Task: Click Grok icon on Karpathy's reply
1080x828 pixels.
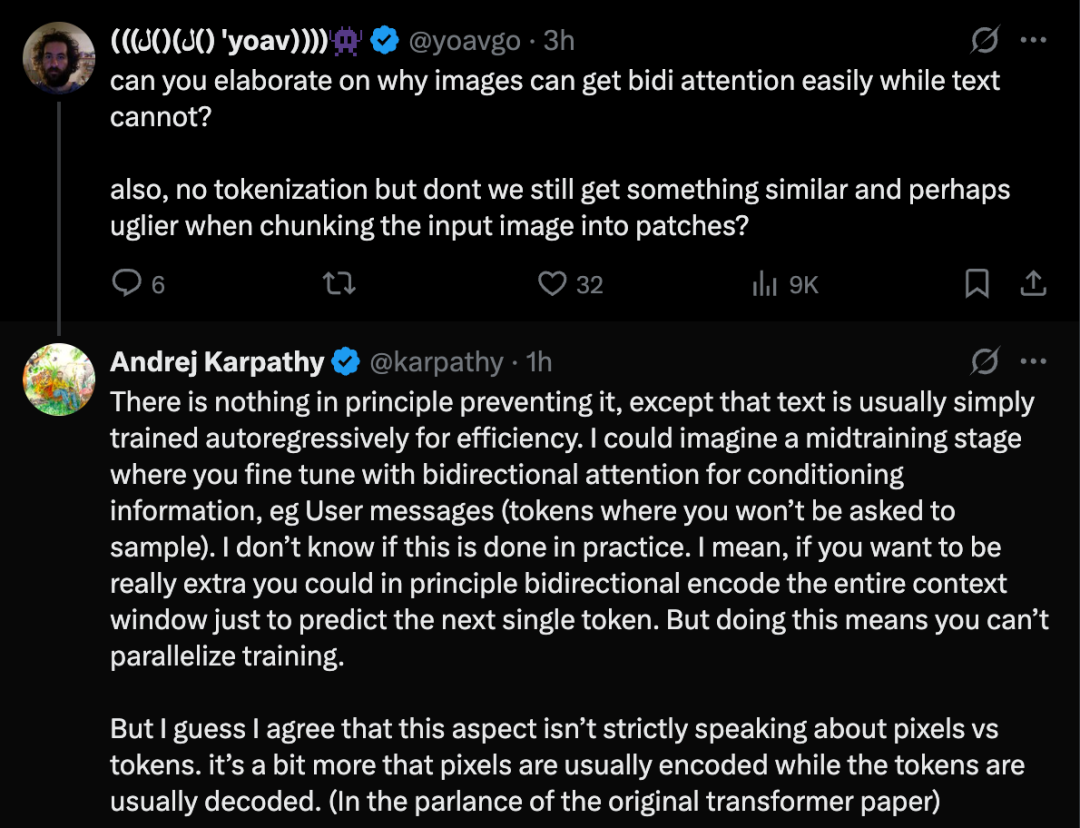Action: tap(985, 361)
